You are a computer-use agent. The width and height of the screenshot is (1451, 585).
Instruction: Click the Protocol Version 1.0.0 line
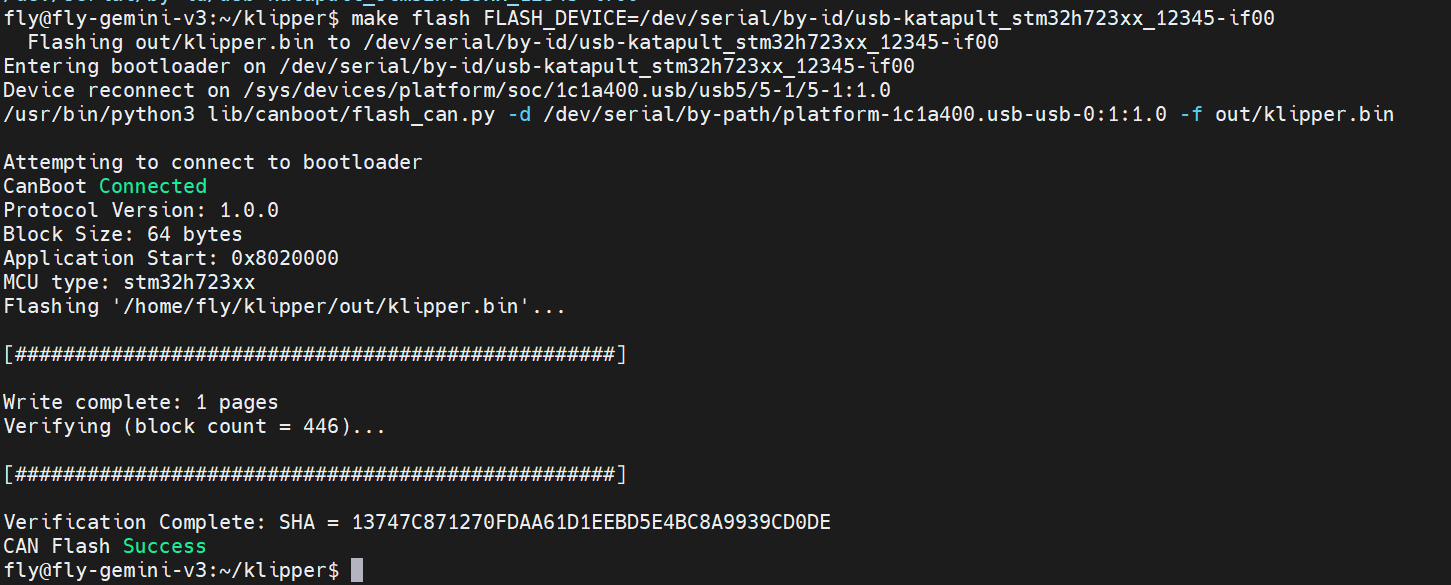140,210
